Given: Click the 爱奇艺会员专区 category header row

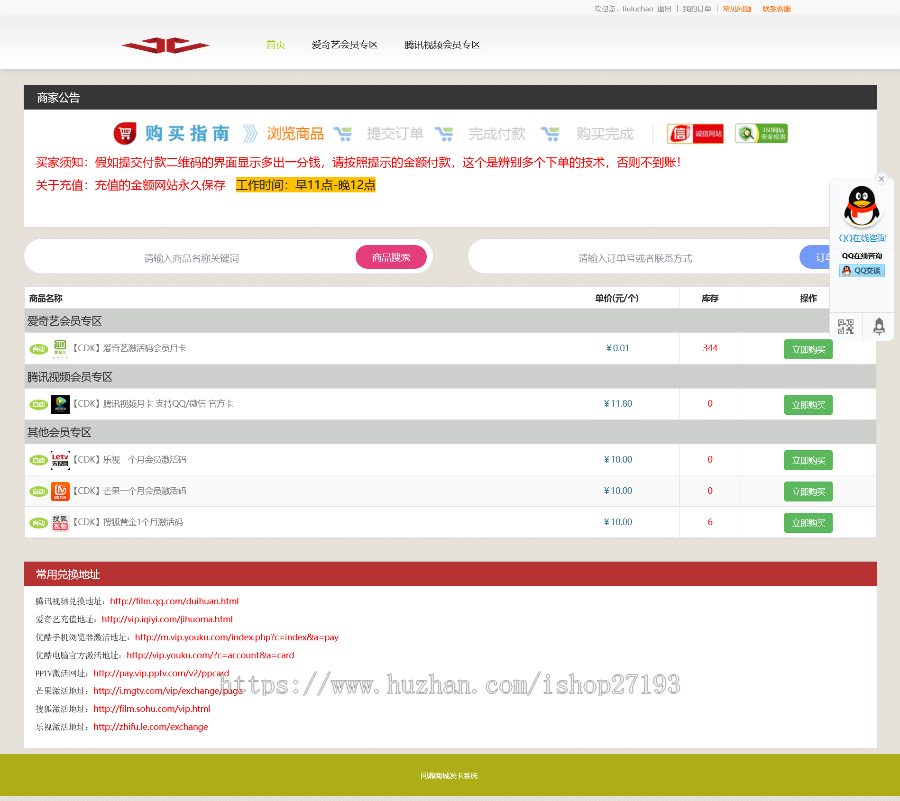Looking at the screenshot, I should pyautogui.click(x=450, y=321).
